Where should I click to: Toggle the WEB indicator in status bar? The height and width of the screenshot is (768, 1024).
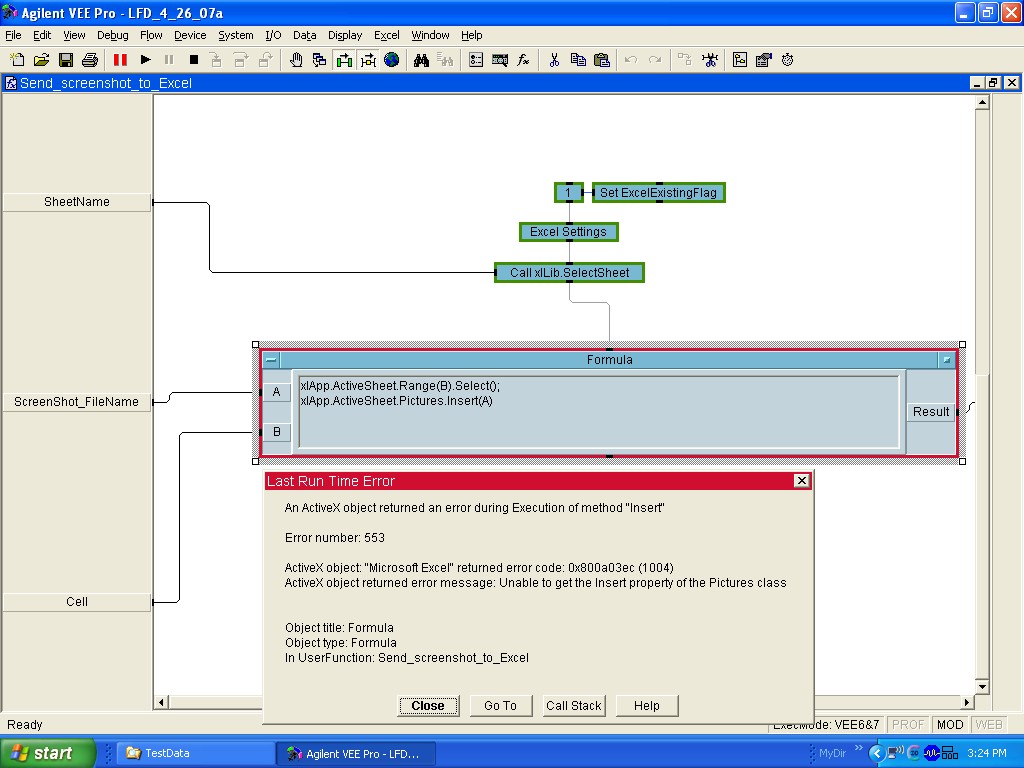tap(989, 725)
